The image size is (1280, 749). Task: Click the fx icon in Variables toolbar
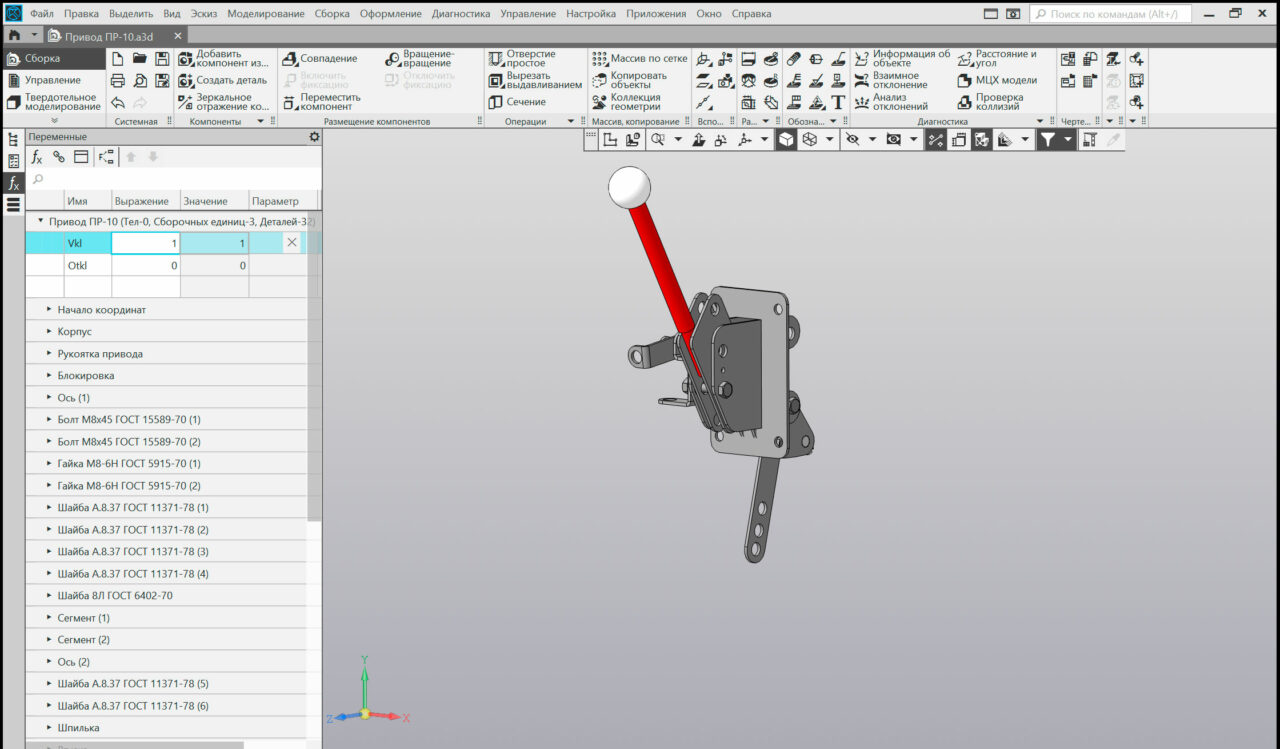[x=37, y=157]
